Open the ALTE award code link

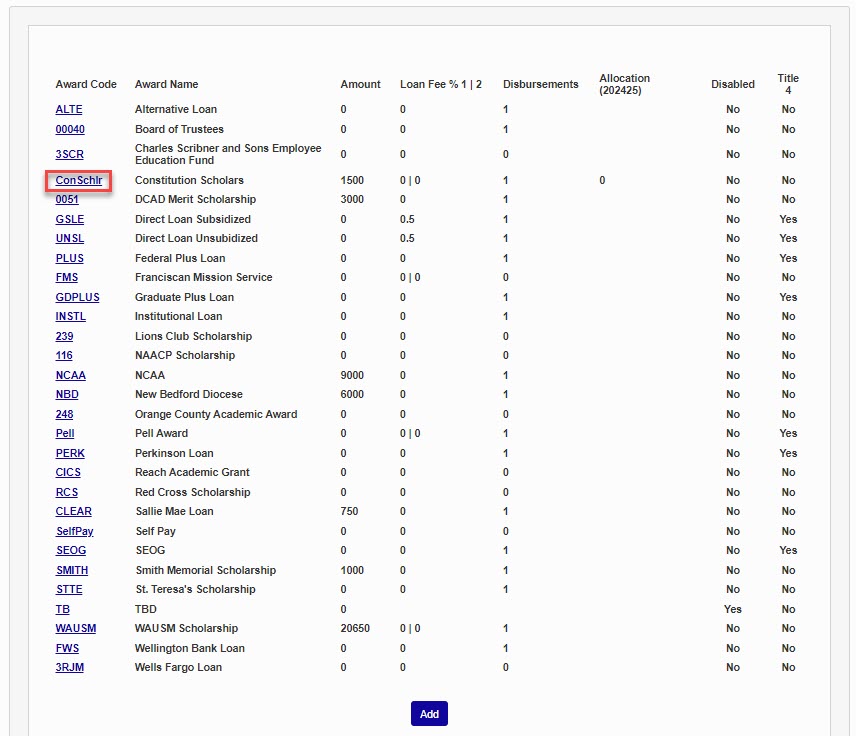(69, 110)
